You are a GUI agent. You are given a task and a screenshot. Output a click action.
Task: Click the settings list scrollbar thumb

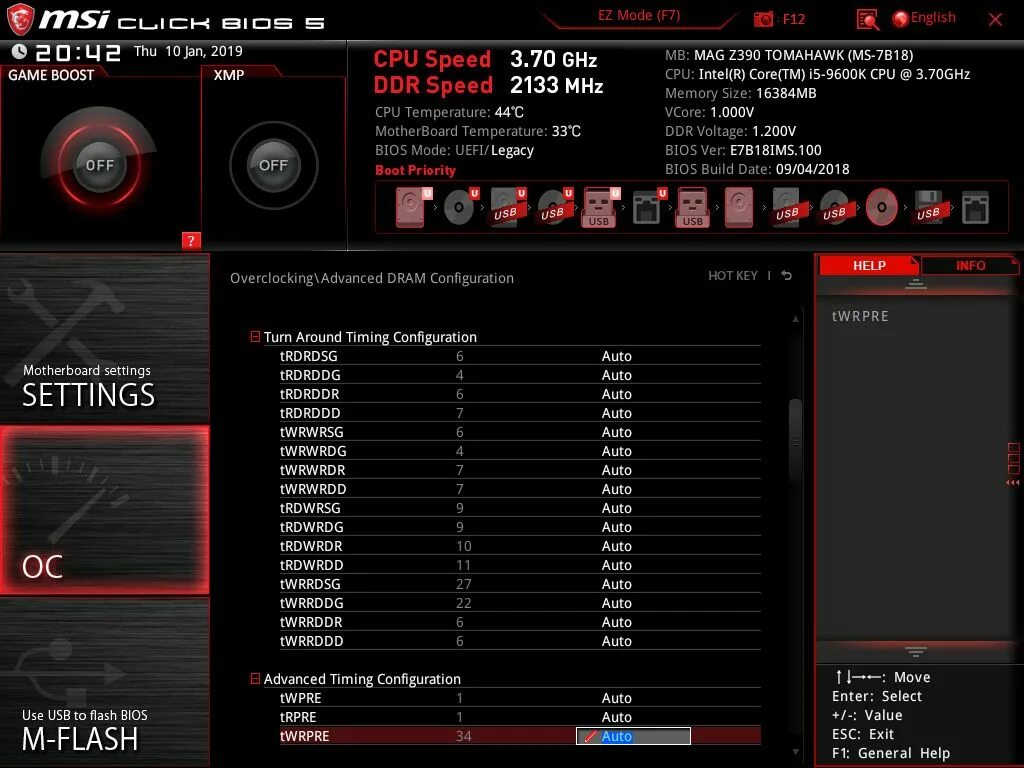795,443
